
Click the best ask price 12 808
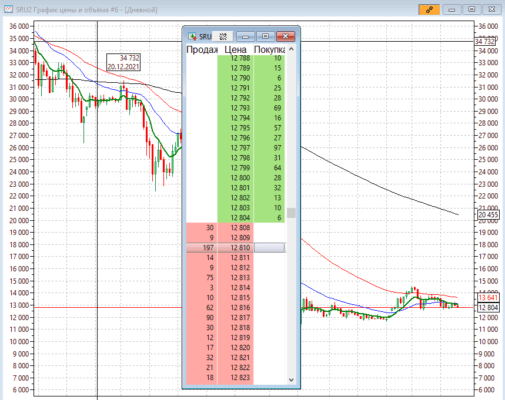point(240,228)
